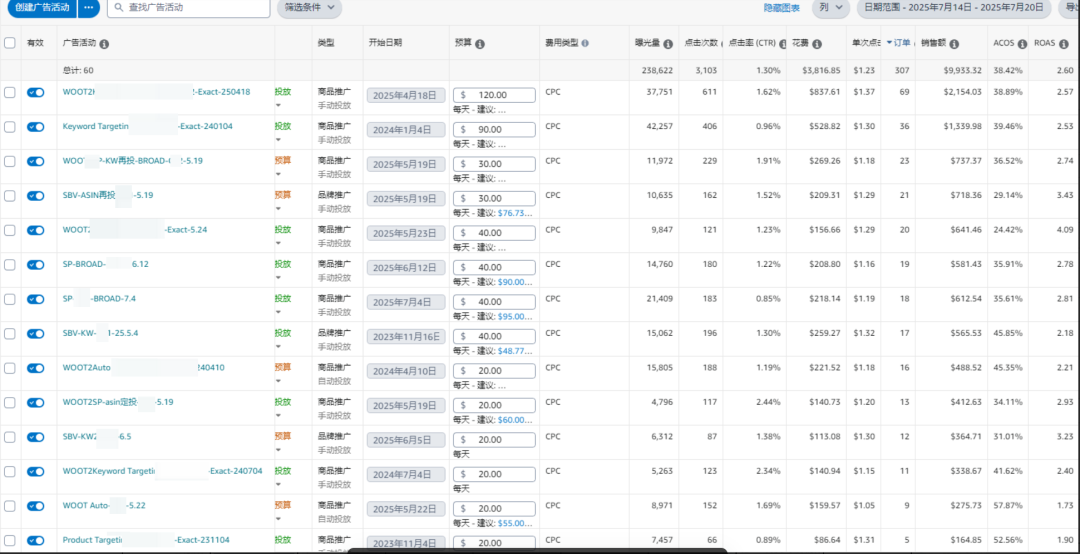Click impressions value 42,257
Viewport: 1080px width, 554px height.
(658, 126)
